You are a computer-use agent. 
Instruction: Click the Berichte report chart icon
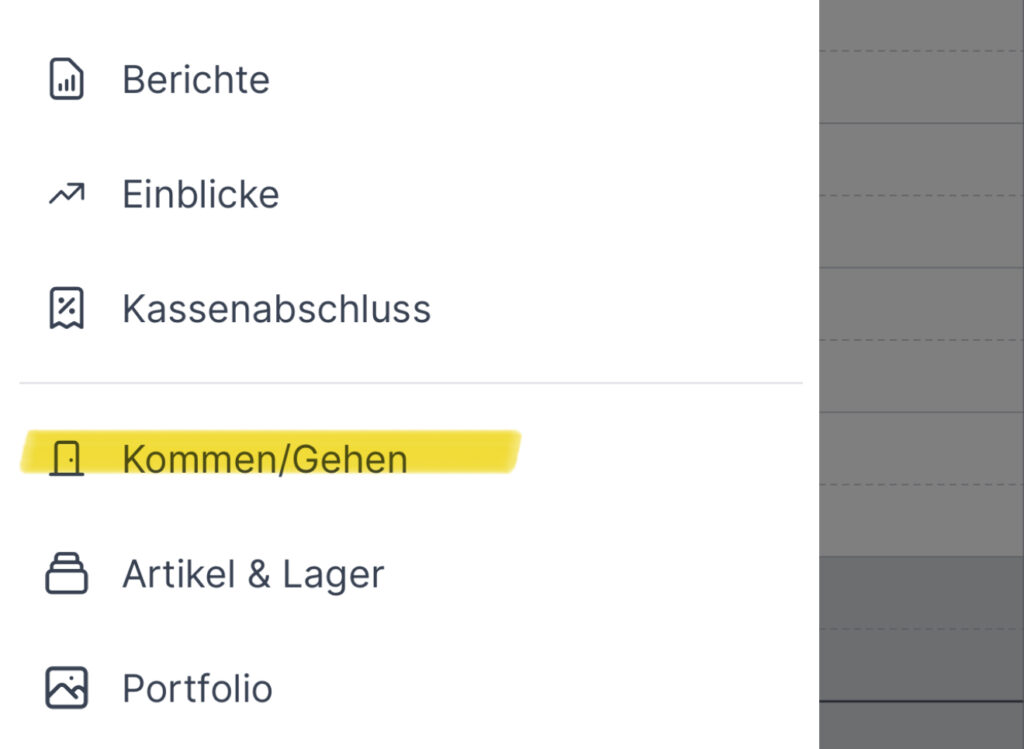67,80
